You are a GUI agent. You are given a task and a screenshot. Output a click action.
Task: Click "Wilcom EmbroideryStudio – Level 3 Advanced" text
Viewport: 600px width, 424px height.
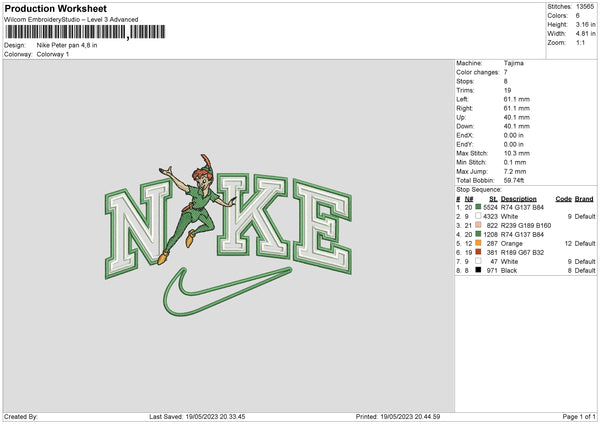71,20
